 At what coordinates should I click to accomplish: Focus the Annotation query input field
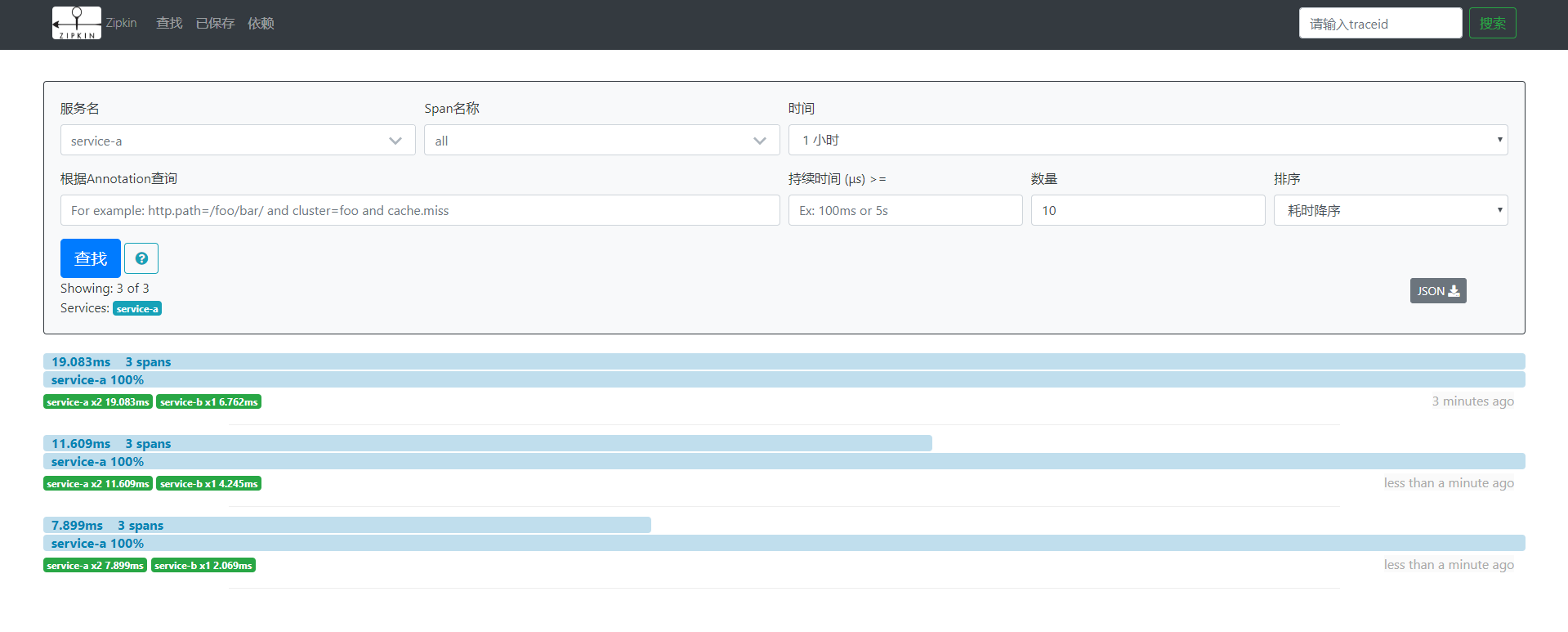(x=420, y=210)
